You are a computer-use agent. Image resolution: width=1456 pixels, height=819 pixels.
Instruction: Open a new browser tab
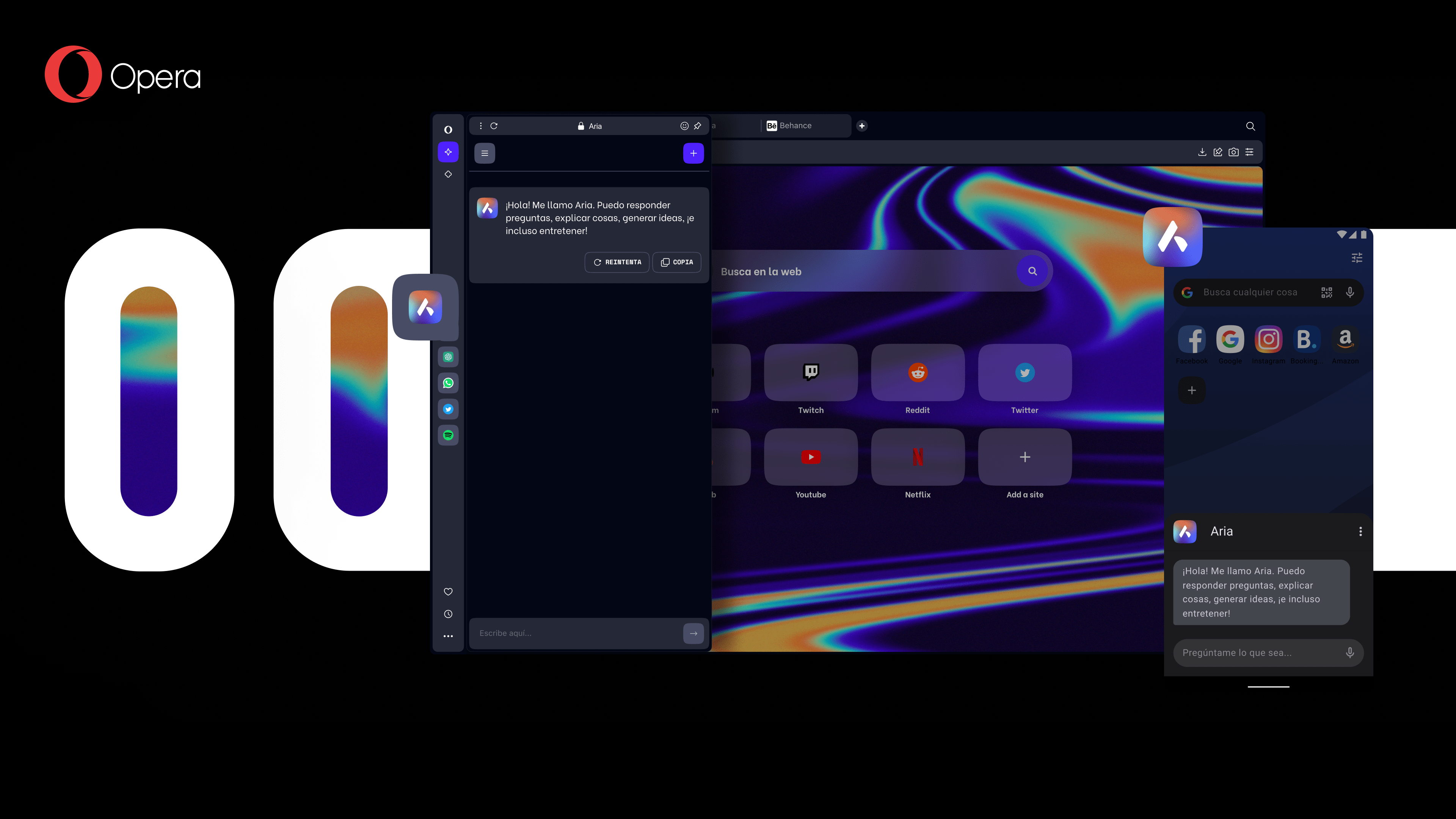[862, 126]
